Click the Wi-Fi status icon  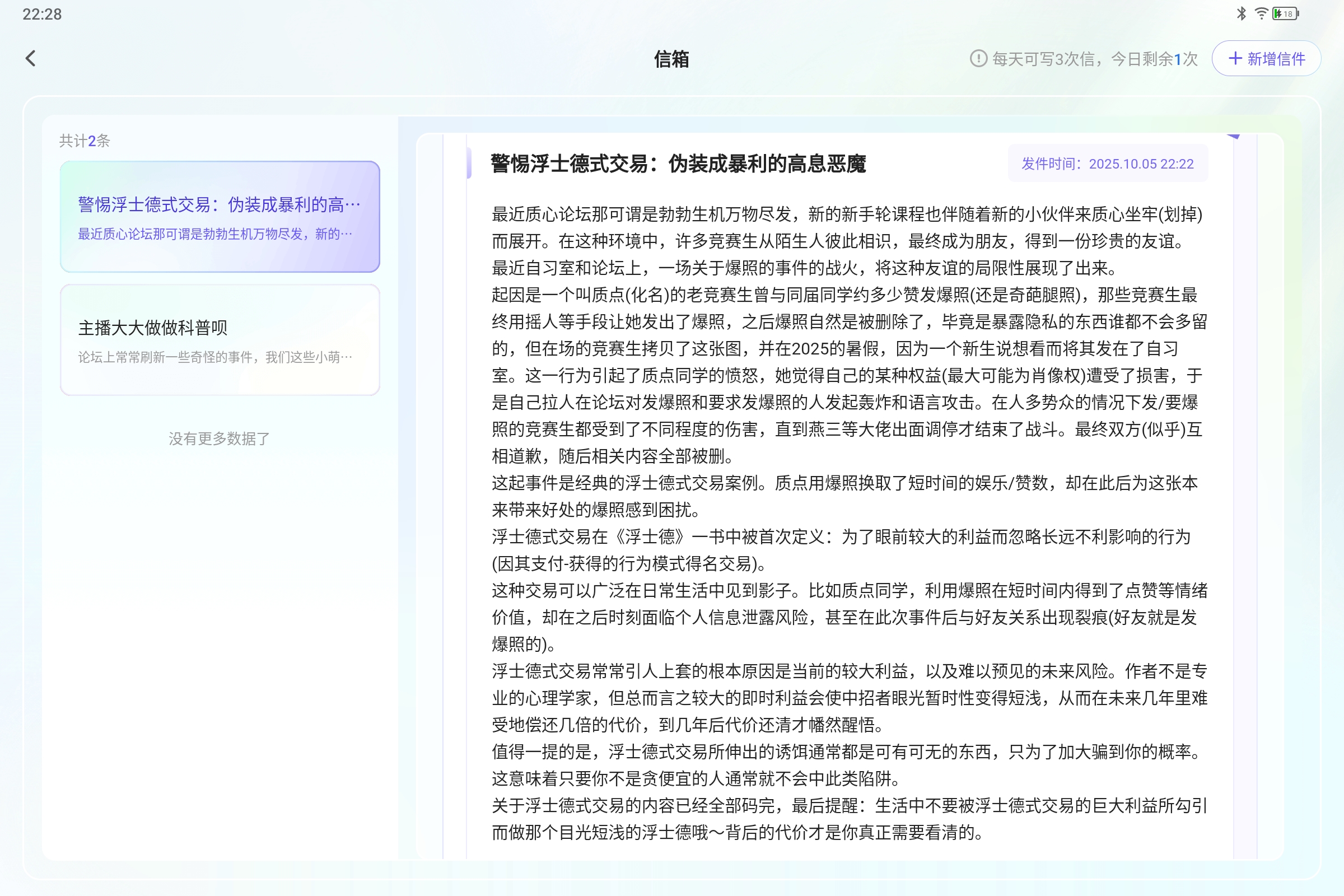(x=1261, y=13)
